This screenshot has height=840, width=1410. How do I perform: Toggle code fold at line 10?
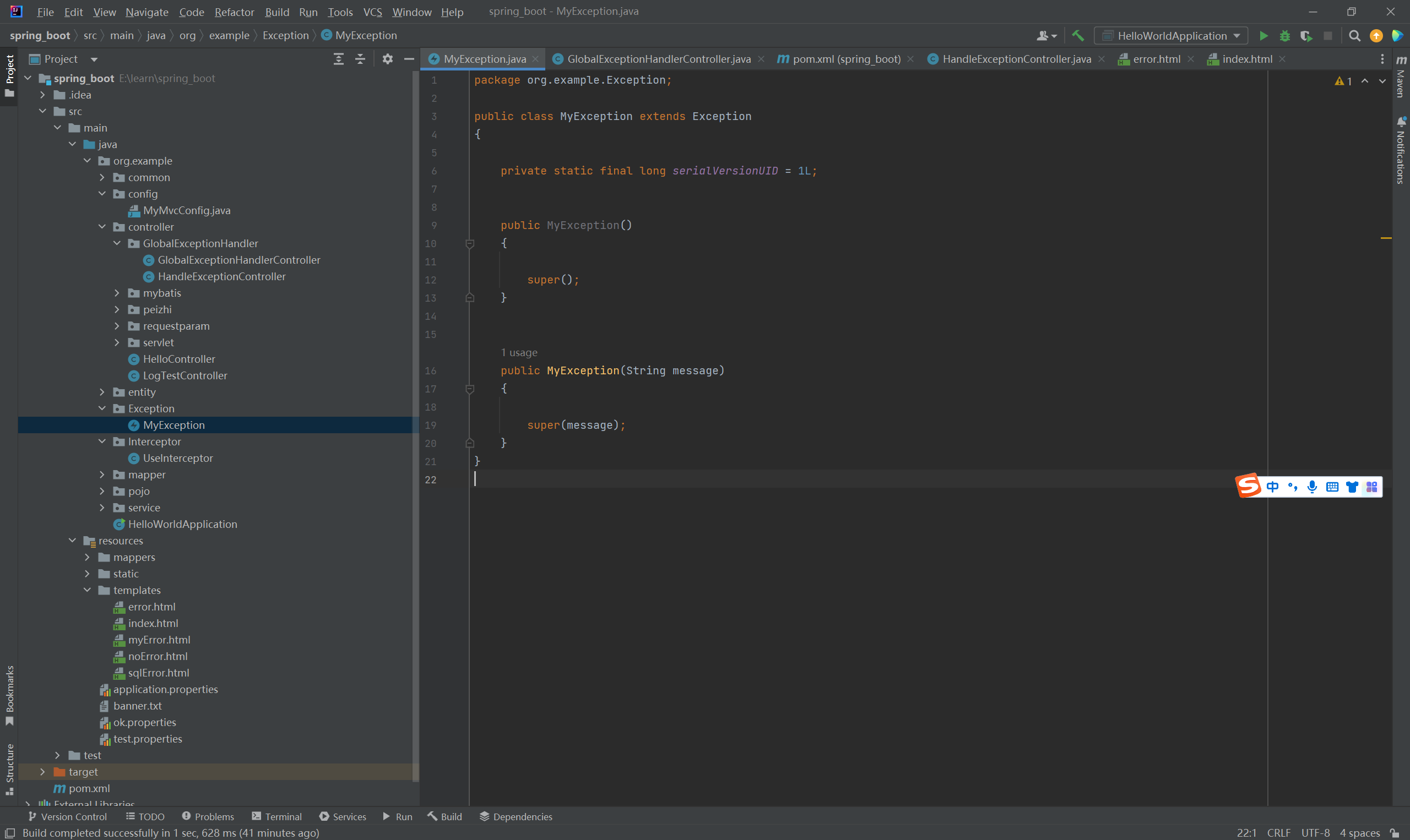click(469, 244)
